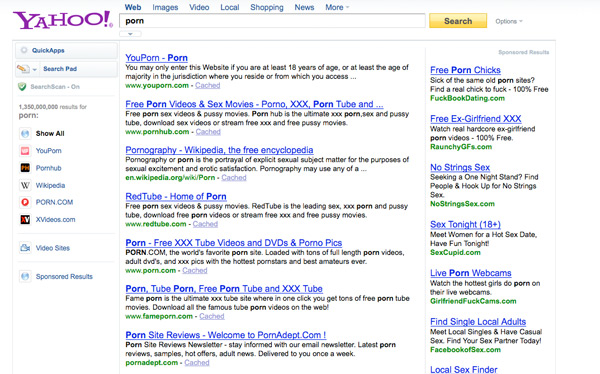Click the Yahoo! logo
The image size is (600, 374).
point(63,20)
